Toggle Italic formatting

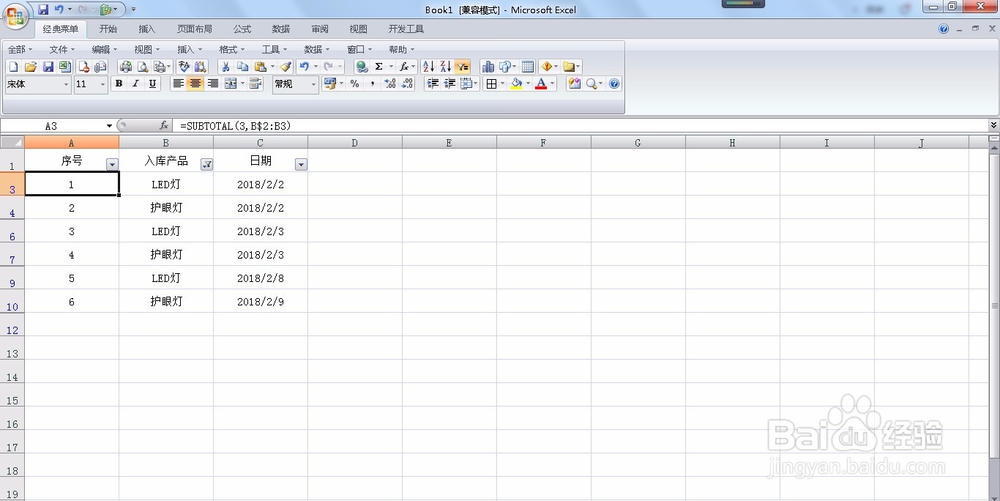pyautogui.click(x=135, y=84)
